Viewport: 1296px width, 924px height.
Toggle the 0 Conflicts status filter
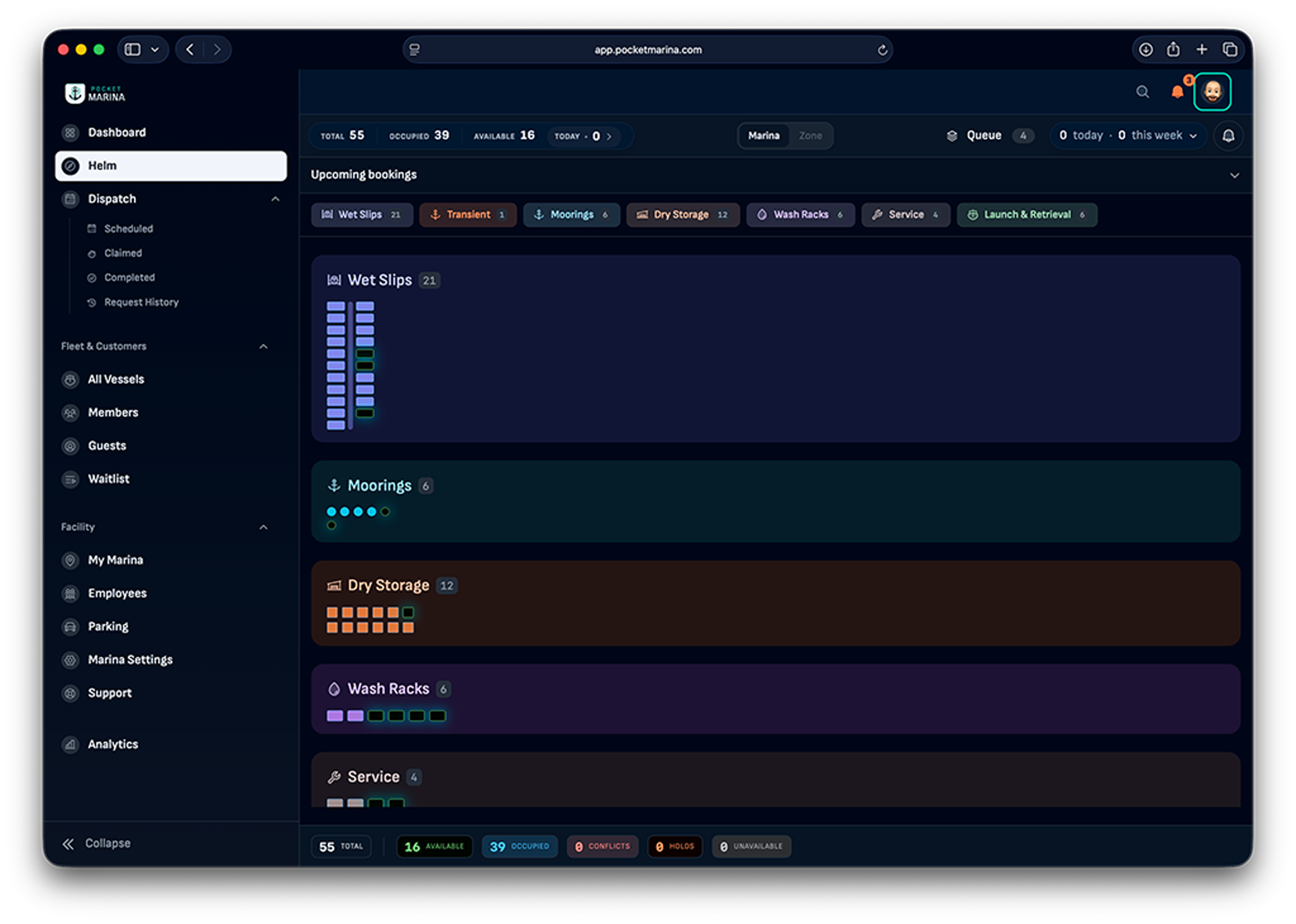602,846
